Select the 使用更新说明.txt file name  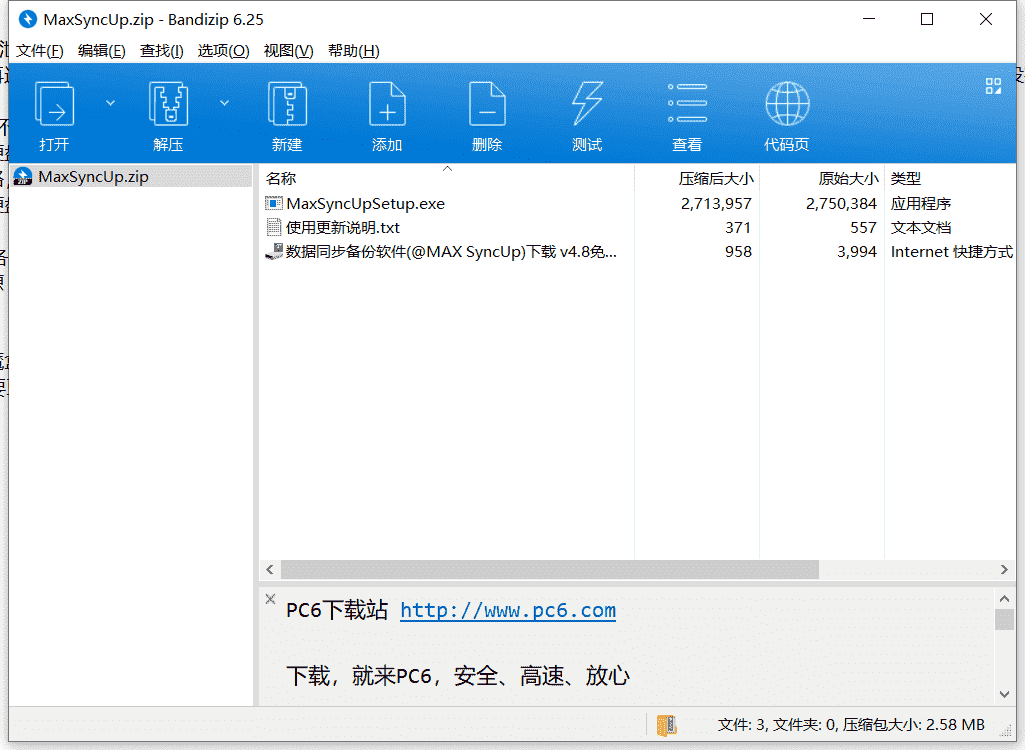tap(343, 228)
